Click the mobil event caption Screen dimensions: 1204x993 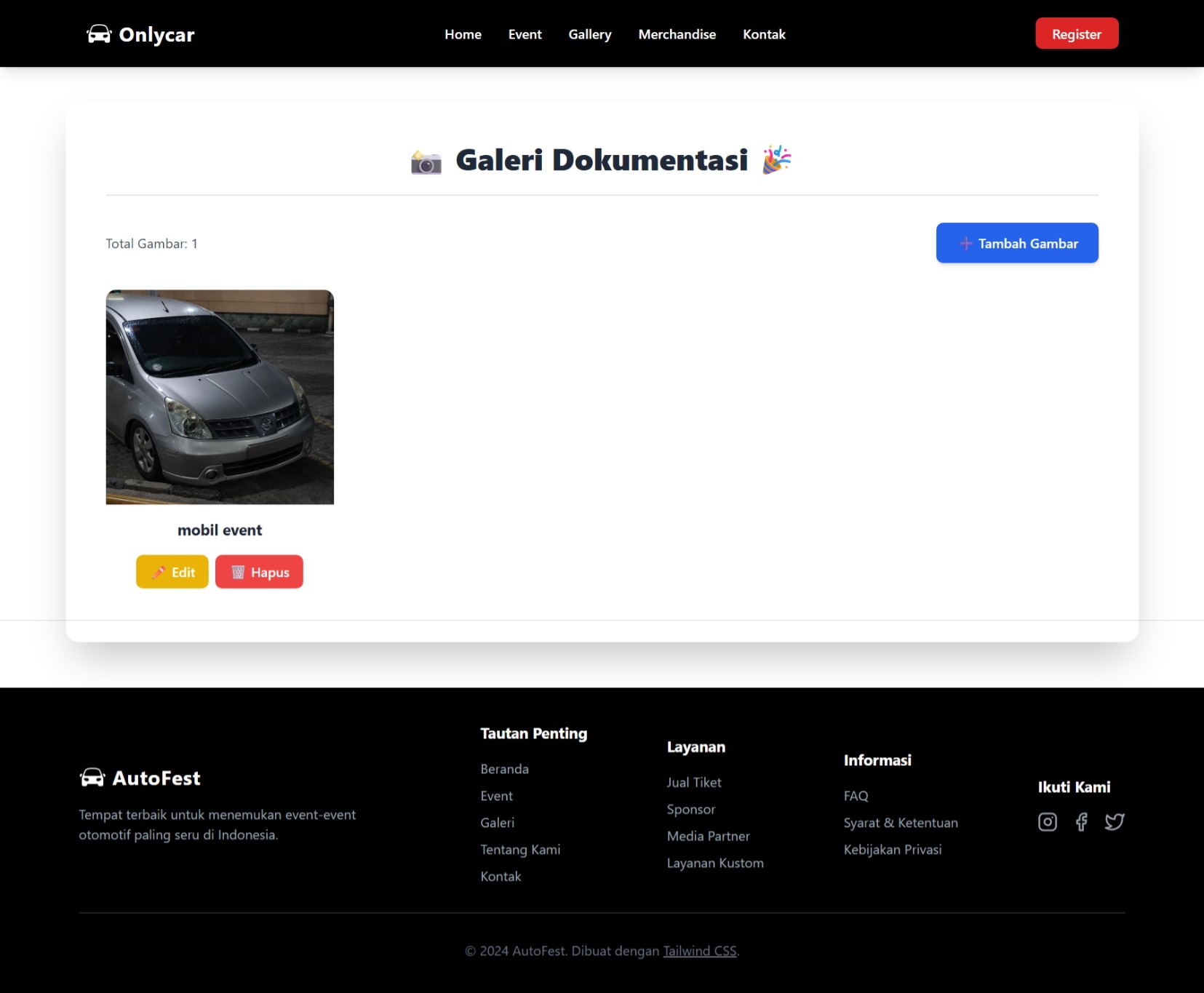pyautogui.click(x=220, y=530)
